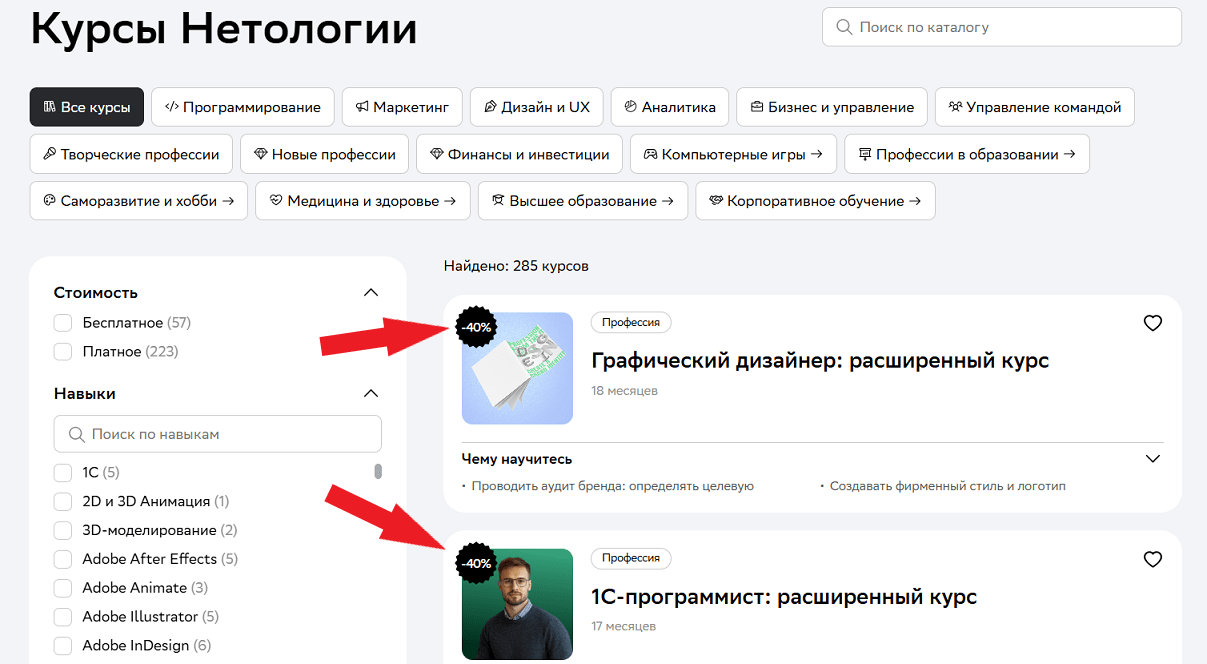The width and height of the screenshot is (1207, 664).
Task: Focus the Поиск по навыкам field
Action: [218, 434]
